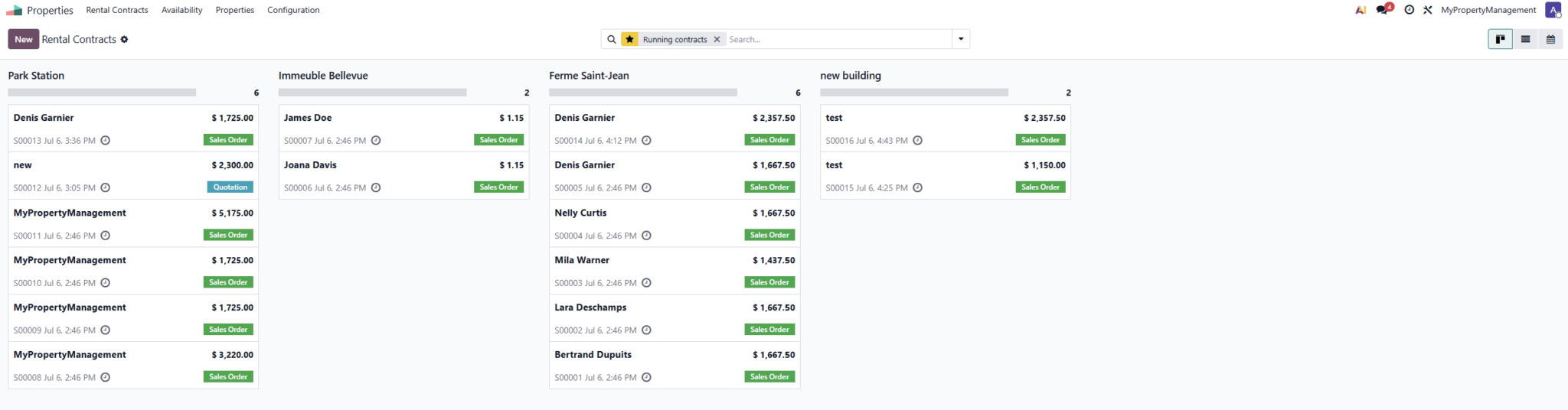Open the Bertrand Dupuits contract card

[x=675, y=366]
